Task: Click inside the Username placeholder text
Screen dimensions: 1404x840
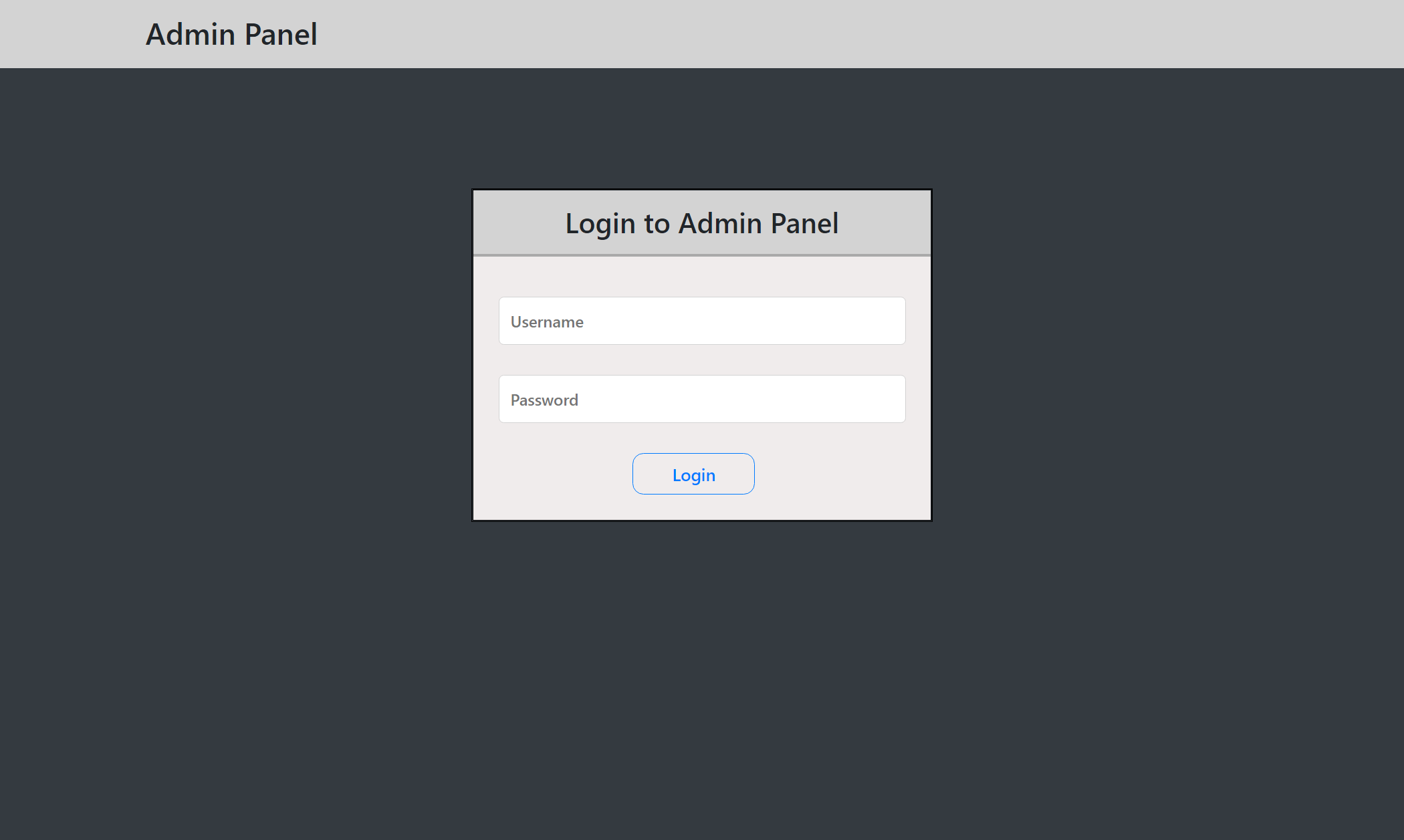Action: (546, 321)
